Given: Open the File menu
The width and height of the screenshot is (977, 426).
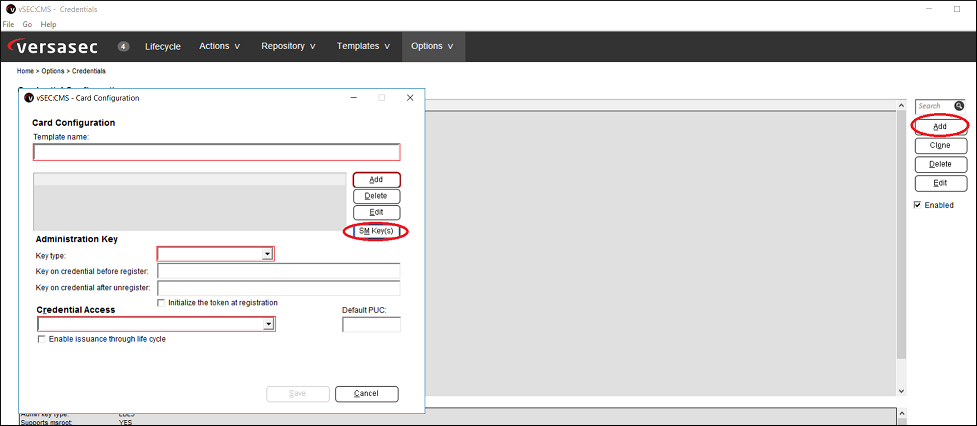Looking at the screenshot, I should click(9, 24).
